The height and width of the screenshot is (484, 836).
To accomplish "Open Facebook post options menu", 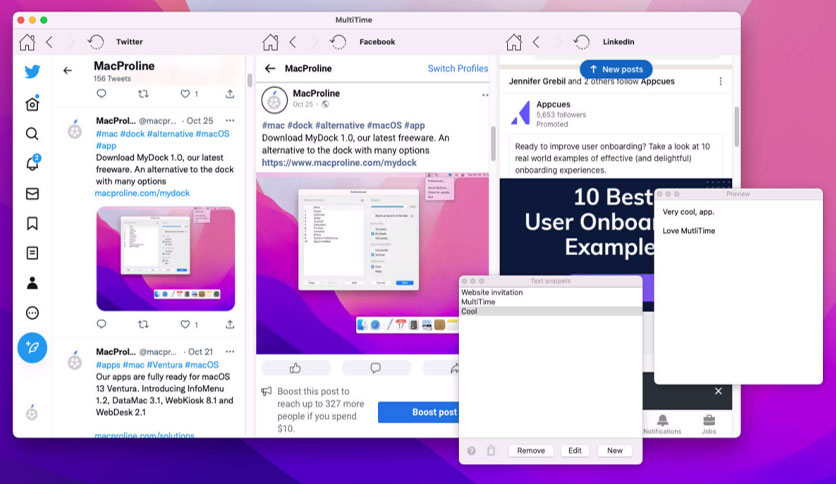I will 485,95.
